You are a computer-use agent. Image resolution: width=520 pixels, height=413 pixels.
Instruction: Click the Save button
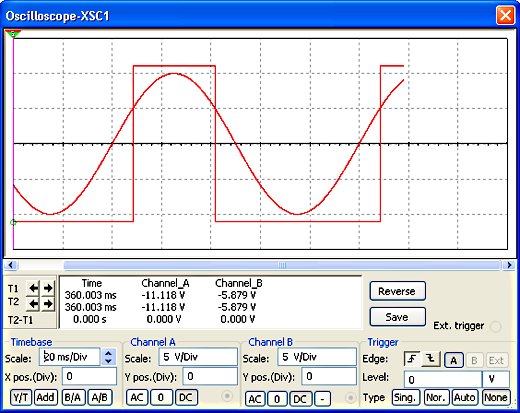tap(397, 317)
